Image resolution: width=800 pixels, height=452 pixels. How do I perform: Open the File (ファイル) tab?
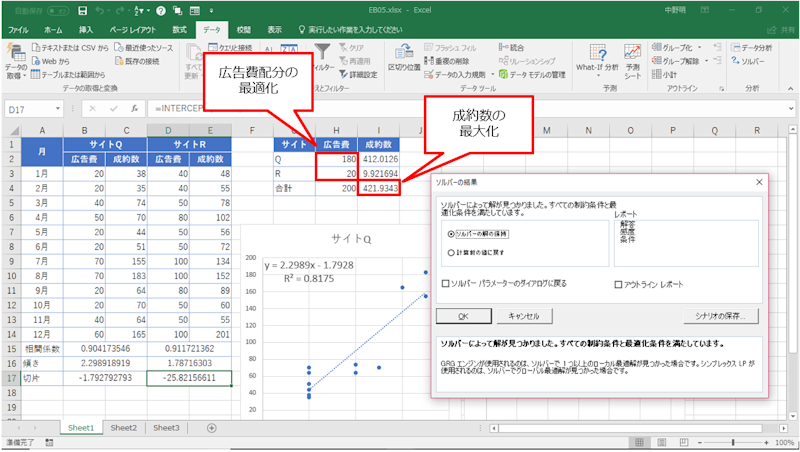18,30
